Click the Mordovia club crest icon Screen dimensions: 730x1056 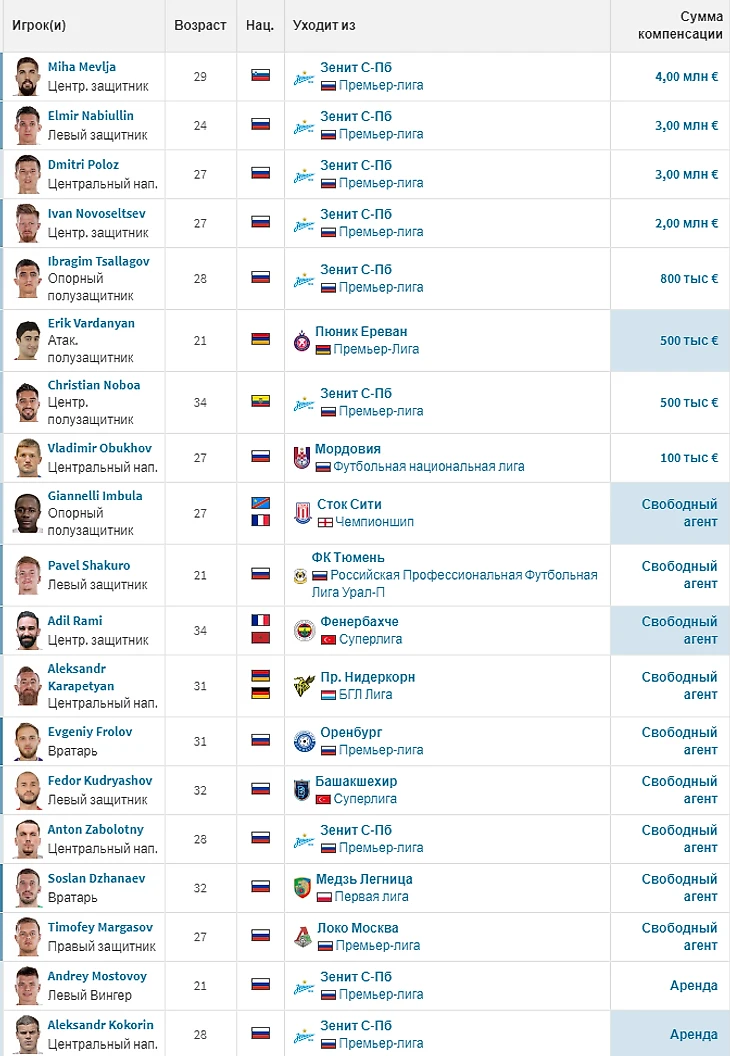tap(302, 458)
